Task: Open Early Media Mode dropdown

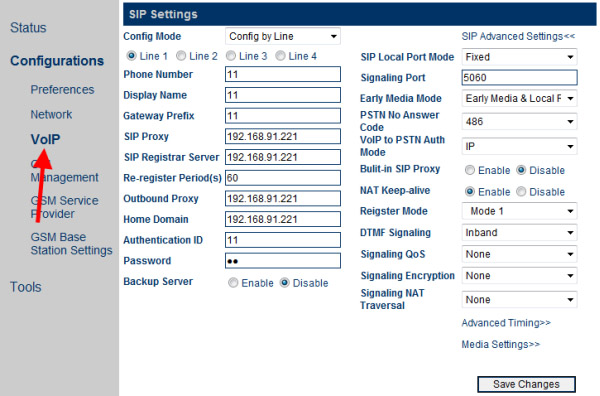Action: 519,98
